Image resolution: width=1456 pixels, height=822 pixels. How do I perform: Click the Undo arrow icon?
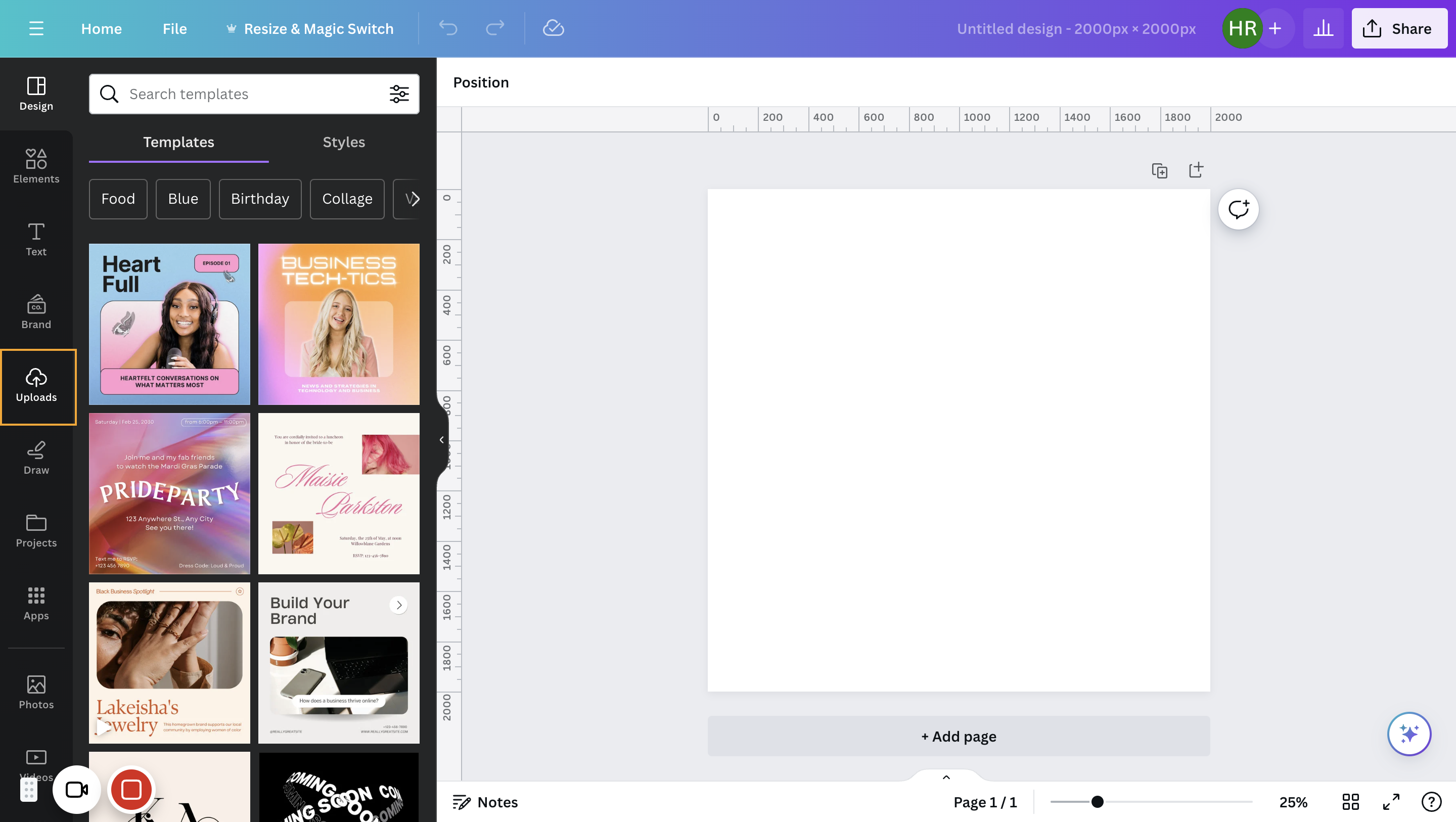pos(448,28)
